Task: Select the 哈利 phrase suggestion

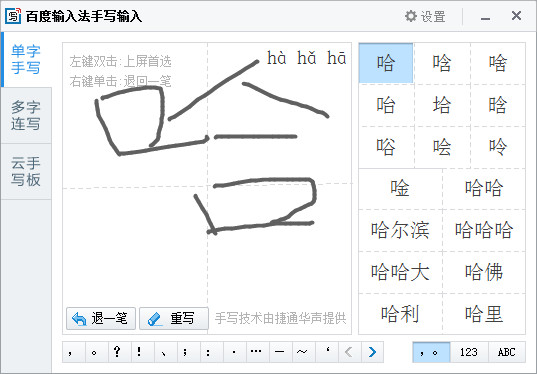Action: (400, 314)
